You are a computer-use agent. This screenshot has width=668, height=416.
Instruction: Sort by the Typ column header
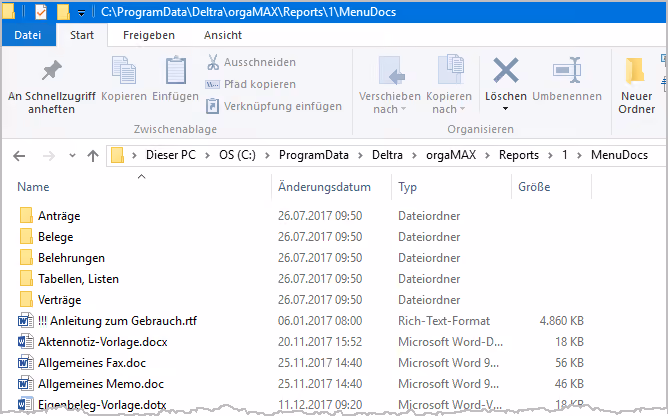coord(407,187)
